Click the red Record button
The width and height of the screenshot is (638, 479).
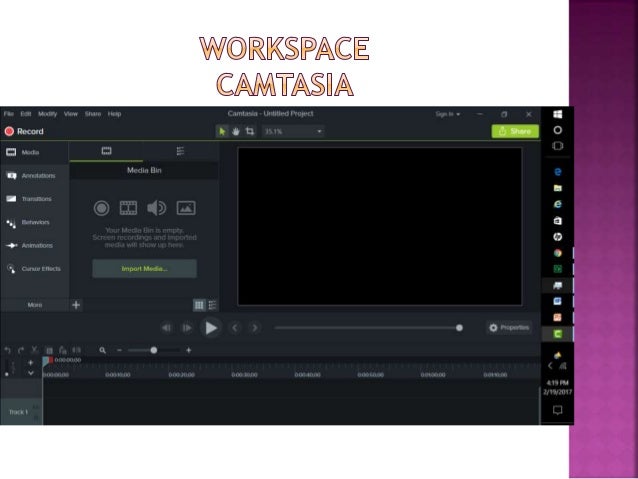[24, 131]
